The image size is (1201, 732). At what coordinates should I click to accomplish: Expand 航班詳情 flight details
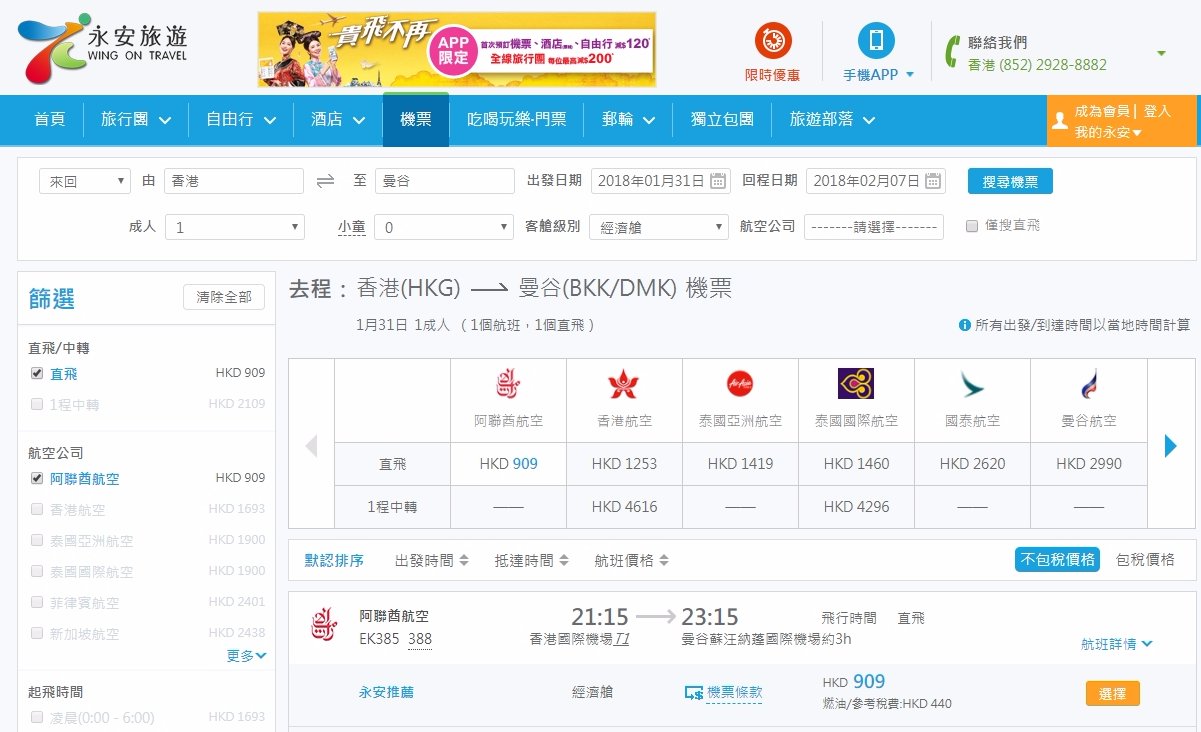[1117, 644]
